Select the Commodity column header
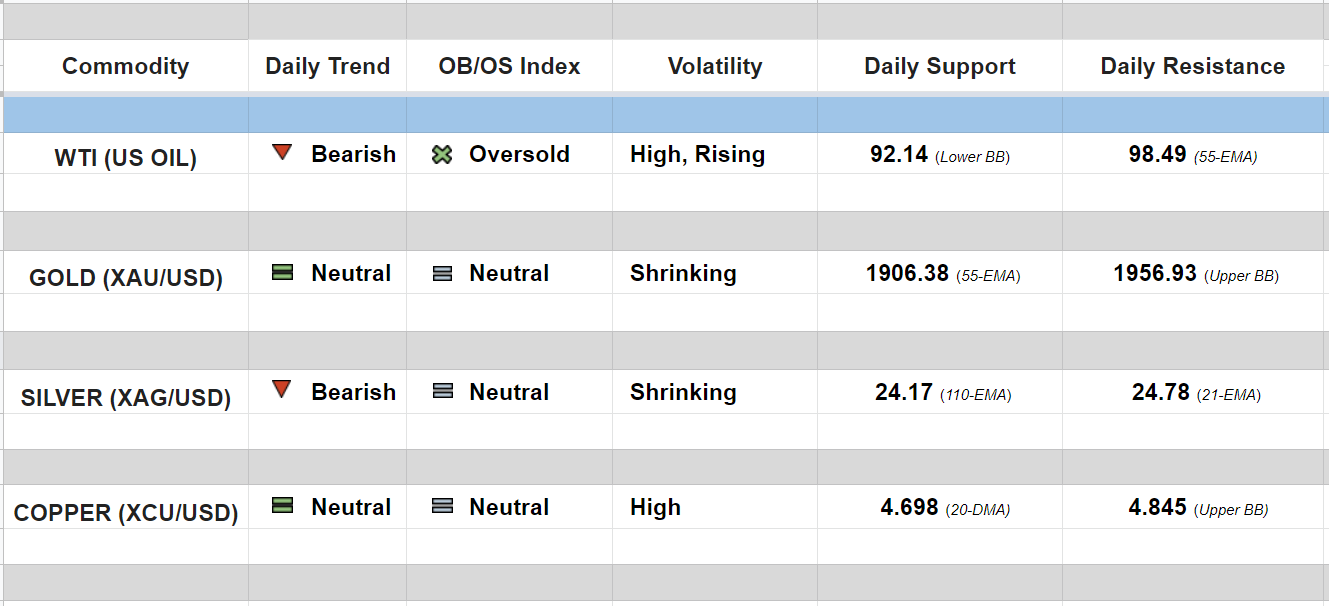This screenshot has width=1329, height=606. tap(125, 67)
